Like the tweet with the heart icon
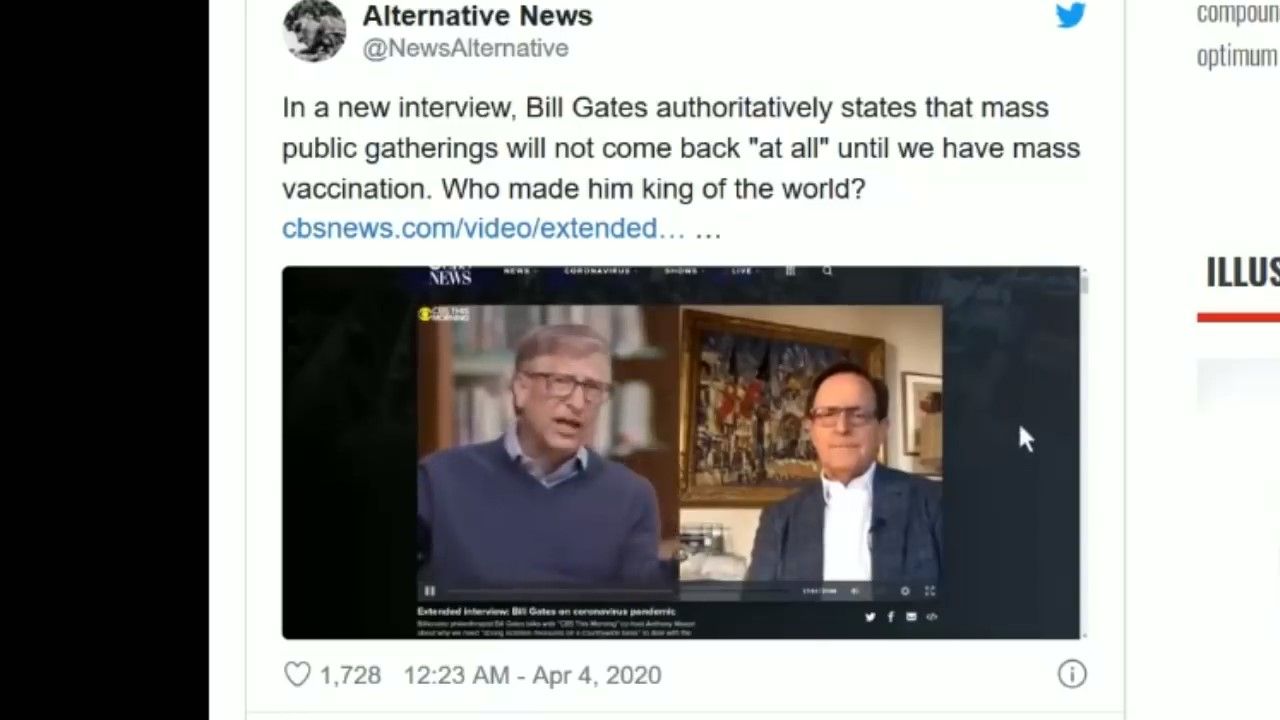 pos(297,675)
